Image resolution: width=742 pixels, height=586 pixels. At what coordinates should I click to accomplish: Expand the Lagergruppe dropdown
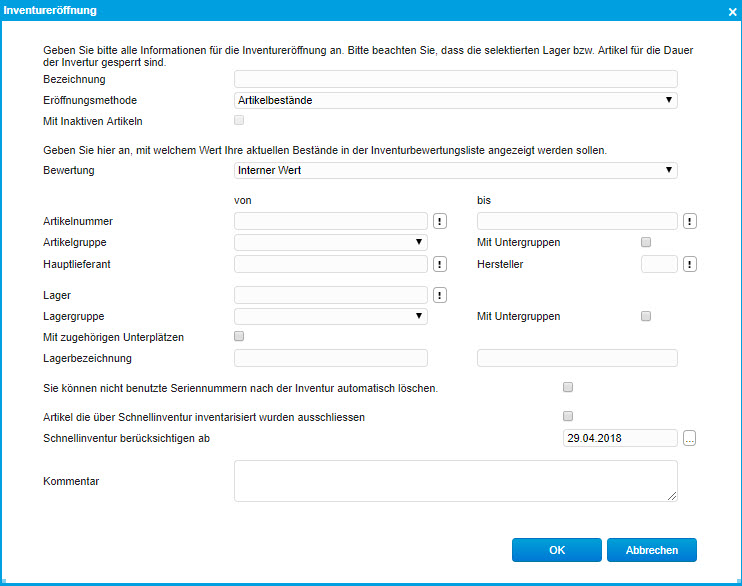[x=330, y=316]
